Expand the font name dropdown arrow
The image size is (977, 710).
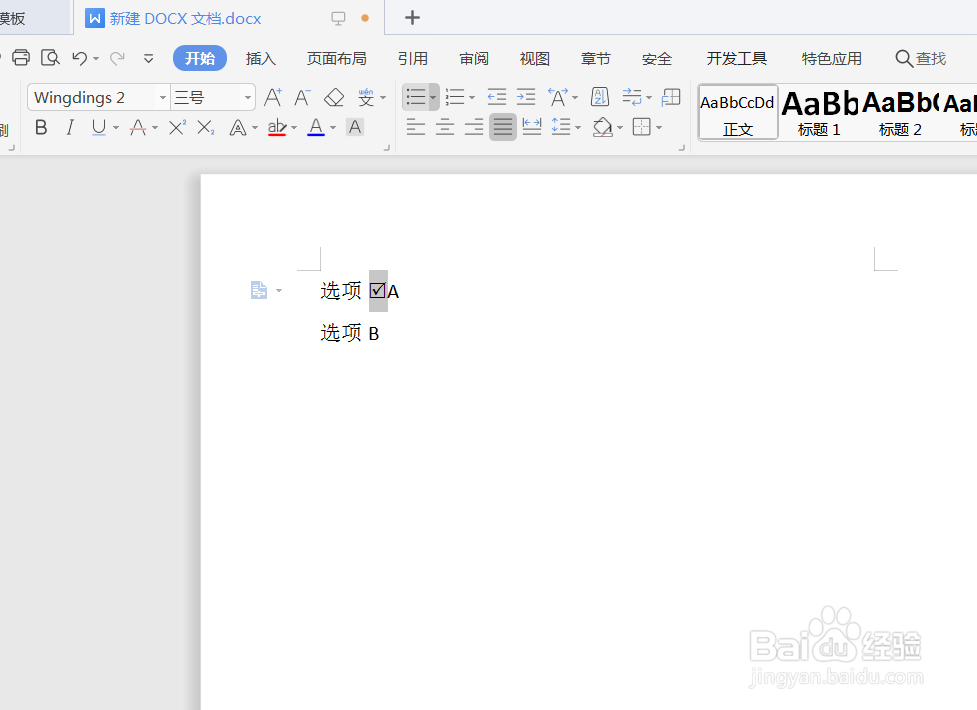pyautogui.click(x=163, y=97)
